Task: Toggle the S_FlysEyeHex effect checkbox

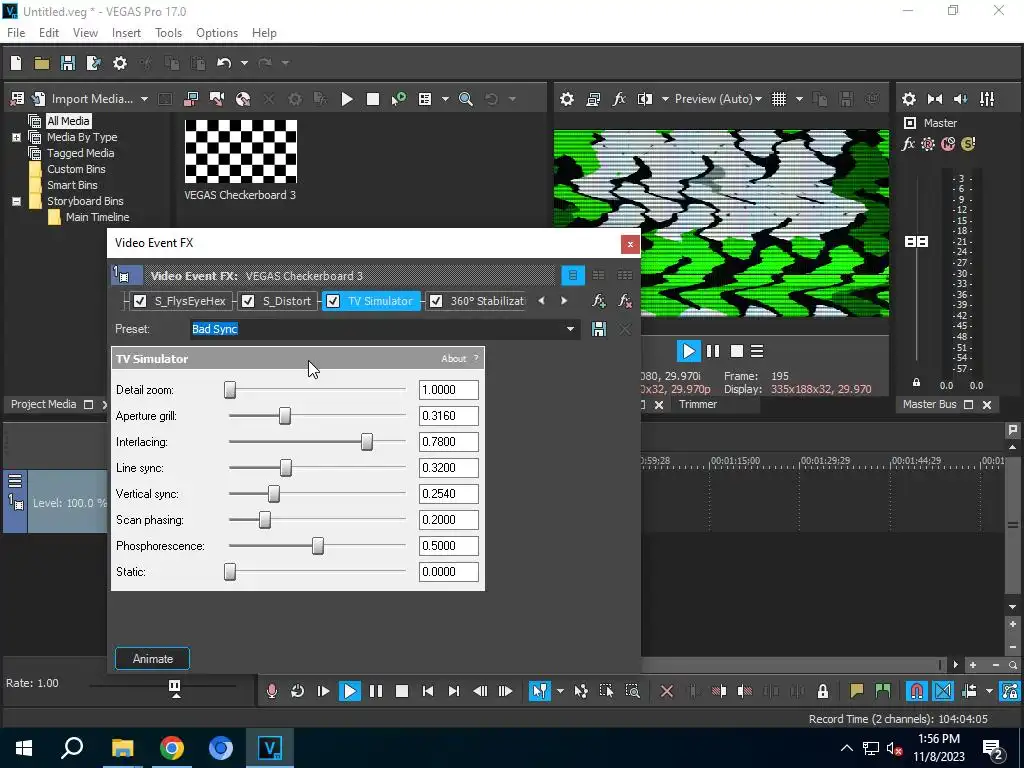Action: [140, 301]
